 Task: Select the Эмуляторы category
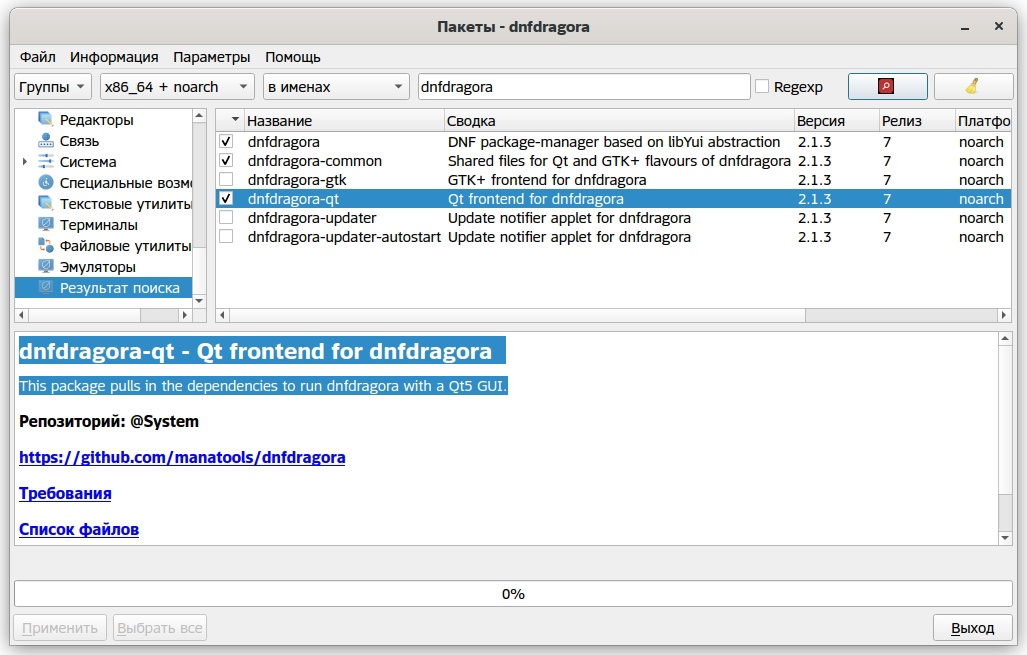[98, 267]
